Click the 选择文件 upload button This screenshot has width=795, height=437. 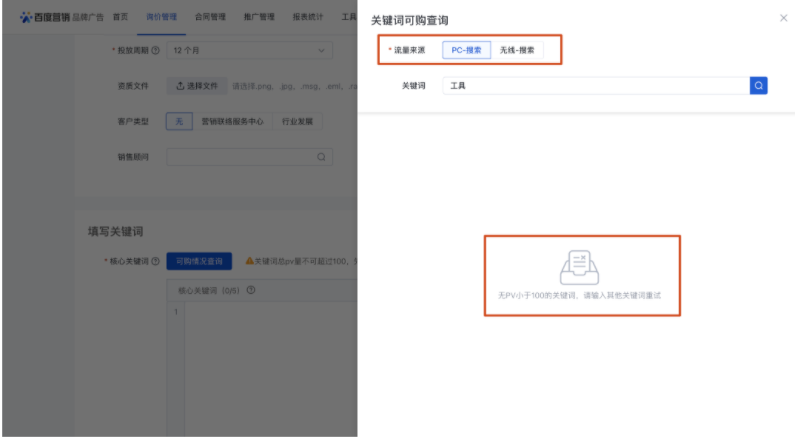tap(197, 86)
